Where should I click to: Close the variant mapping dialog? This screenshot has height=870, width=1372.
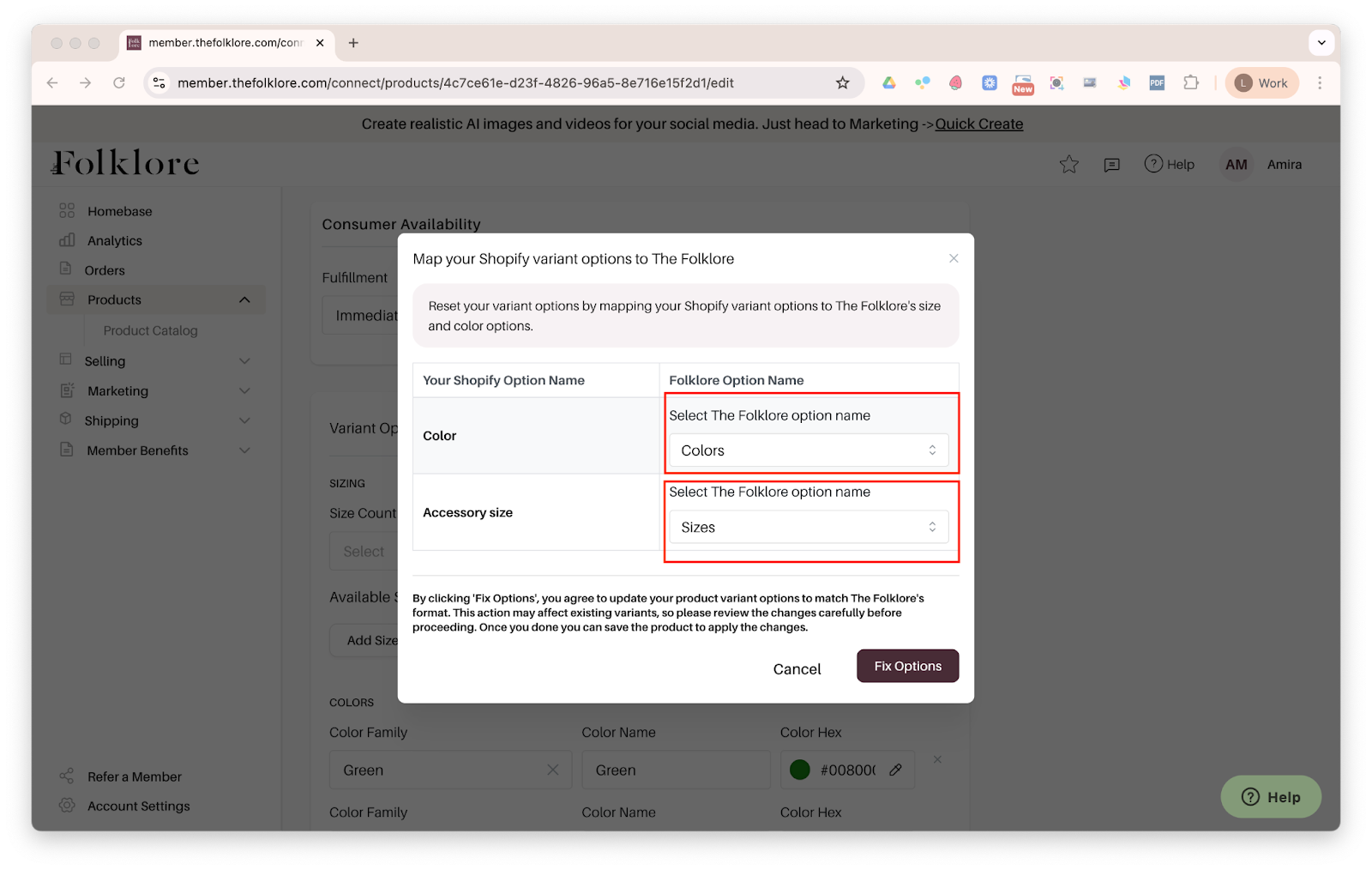(954, 258)
